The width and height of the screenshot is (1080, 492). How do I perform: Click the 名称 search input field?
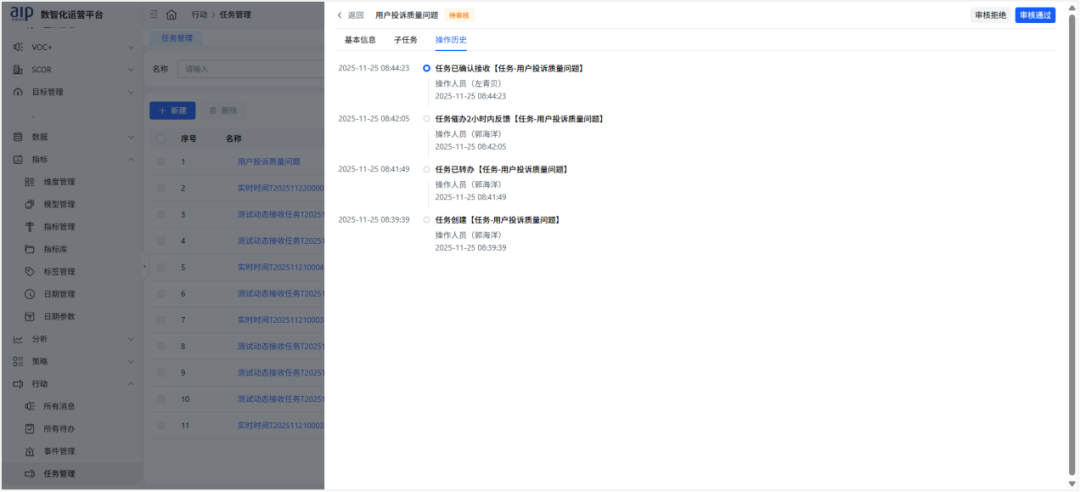250,69
